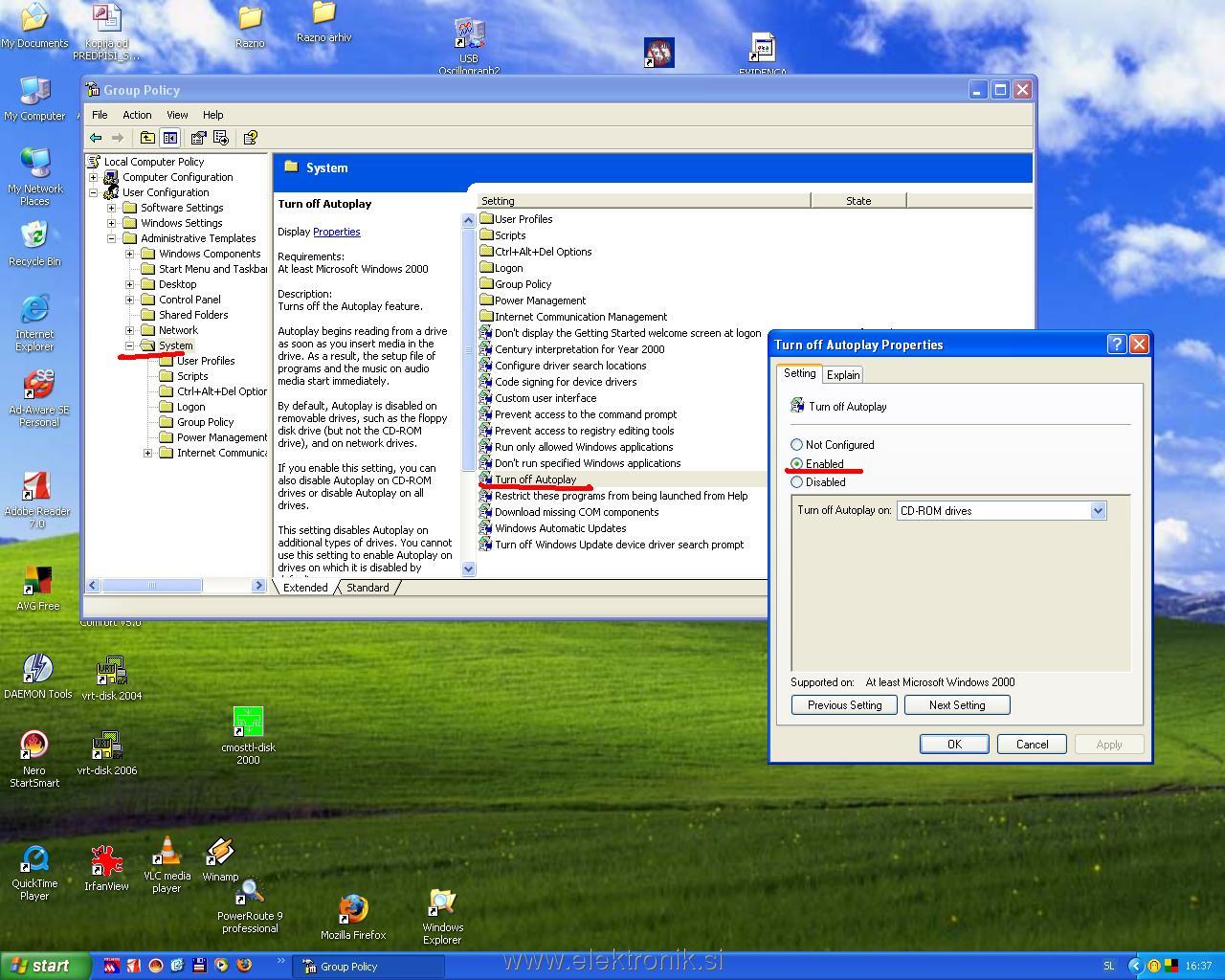Image resolution: width=1225 pixels, height=980 pixels.
Task: Click the Export List toolbar icon
Action: (221, 138)
